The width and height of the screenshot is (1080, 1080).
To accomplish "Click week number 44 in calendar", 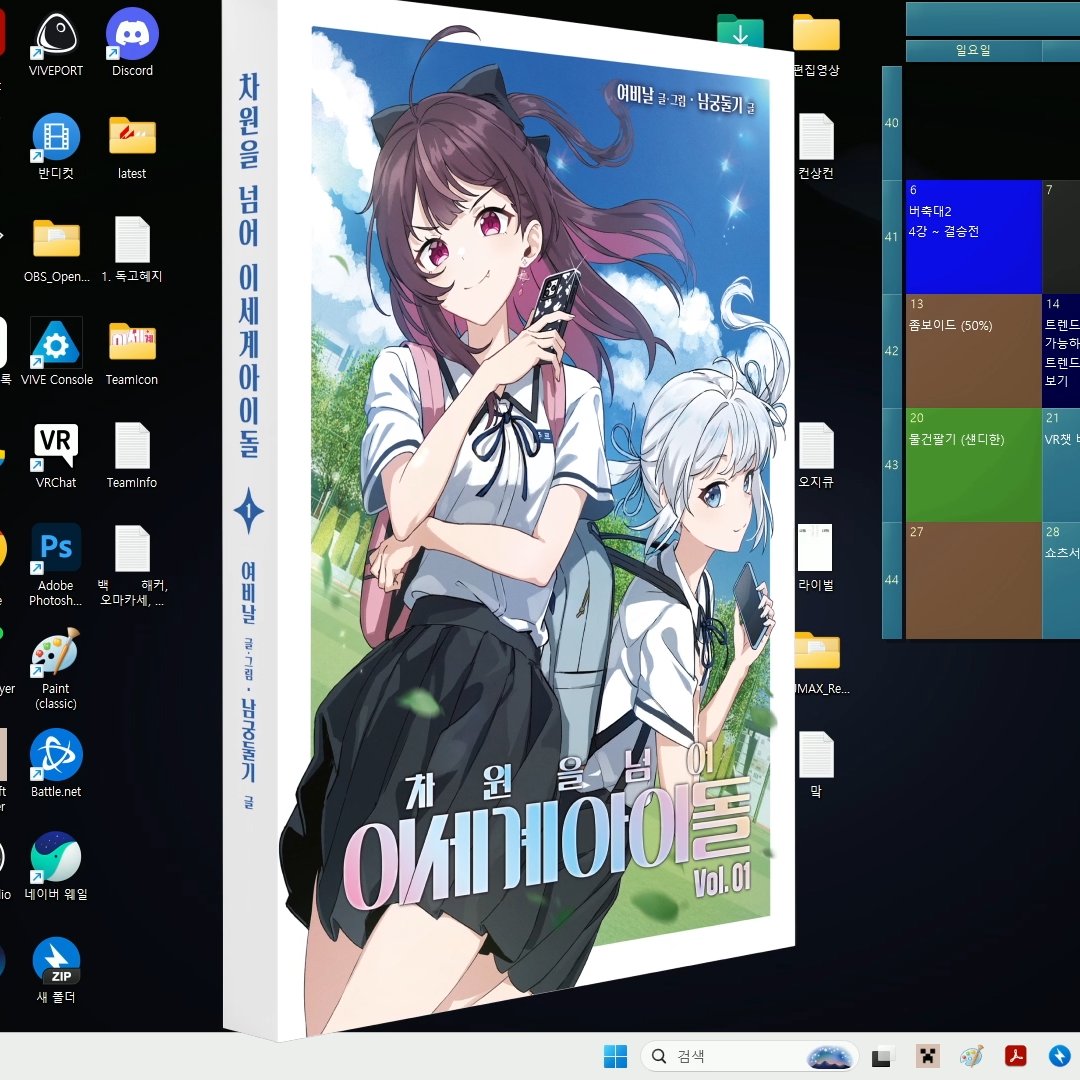I will coord(892,581).
